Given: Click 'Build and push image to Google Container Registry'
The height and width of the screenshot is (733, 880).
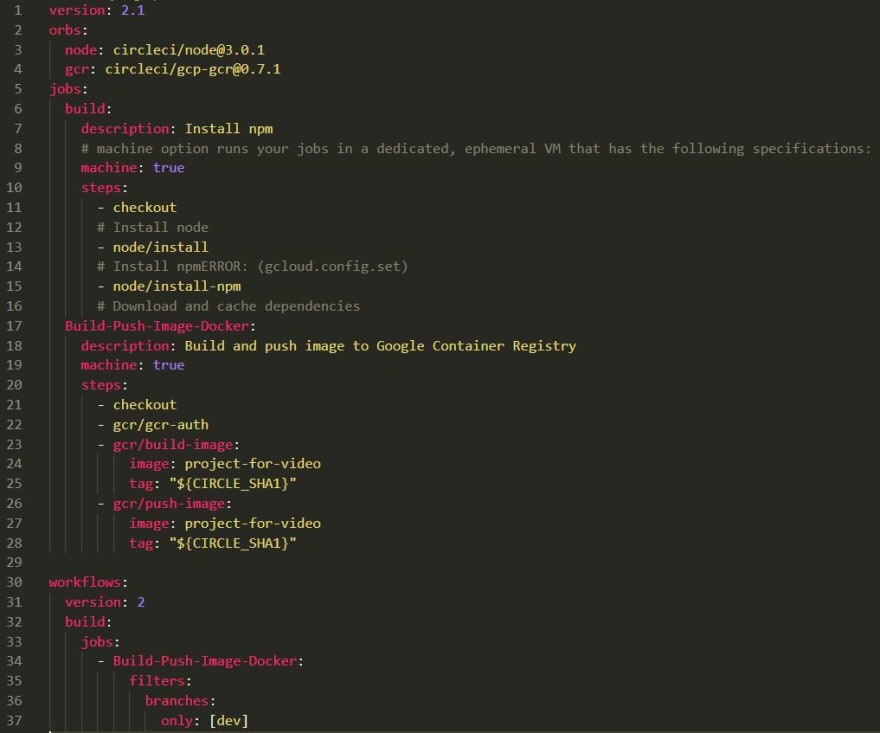Looking at the screenshot, I should point(381,346).
